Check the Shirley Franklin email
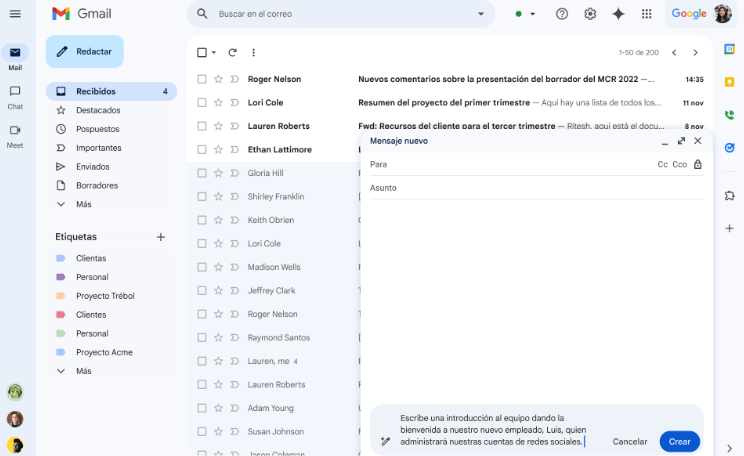Screen dimensions: 744x456 coord(202,196)
